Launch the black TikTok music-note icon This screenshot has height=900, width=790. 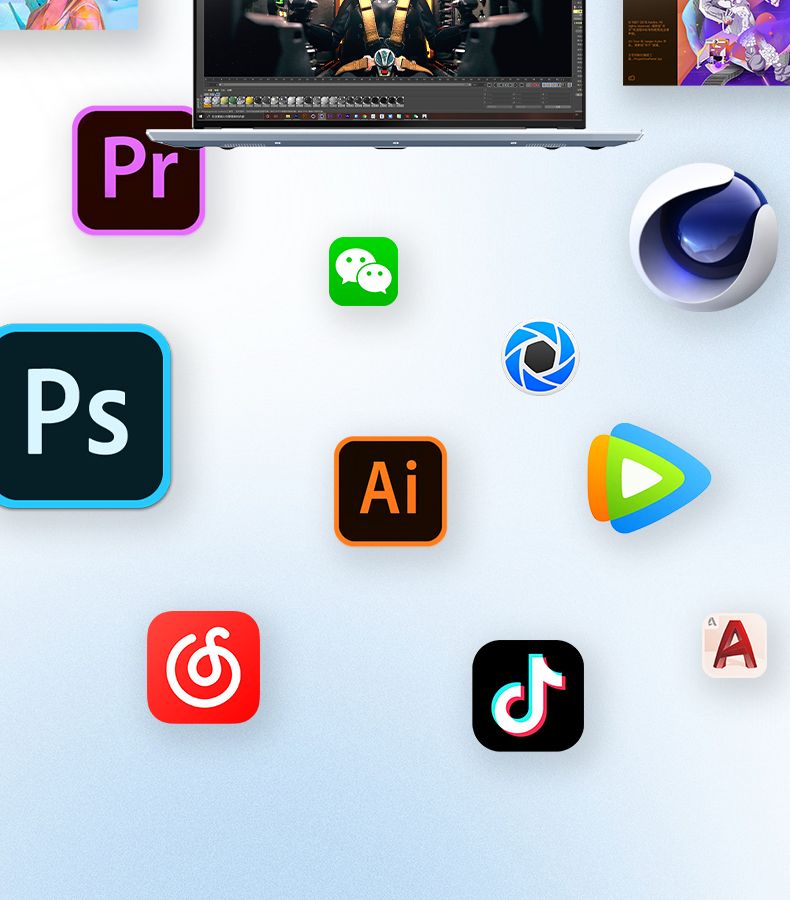coord(527,695)
